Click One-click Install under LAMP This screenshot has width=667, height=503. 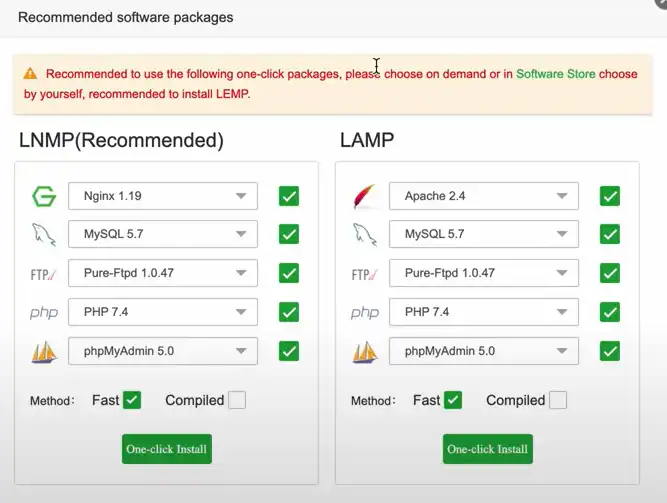[x=487, y=449]
